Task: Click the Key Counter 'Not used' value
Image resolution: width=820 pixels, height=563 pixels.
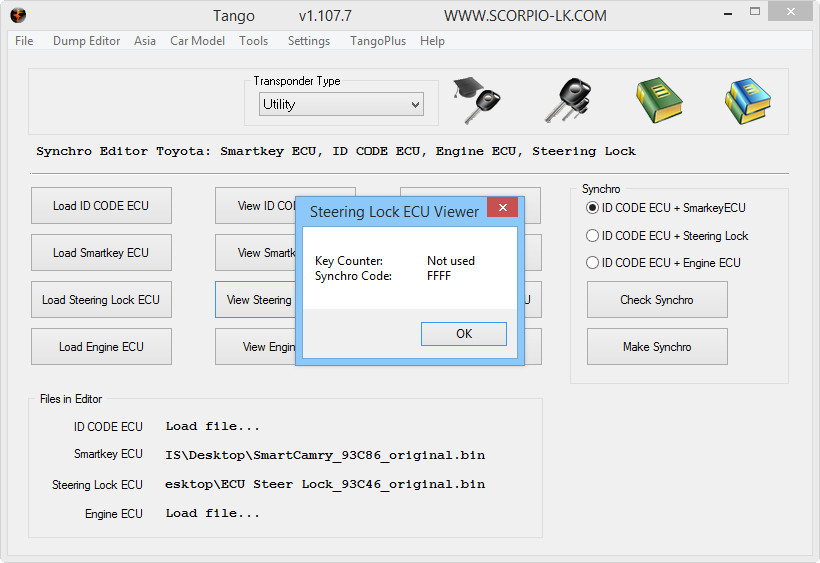Action: [x=451, y=260]
